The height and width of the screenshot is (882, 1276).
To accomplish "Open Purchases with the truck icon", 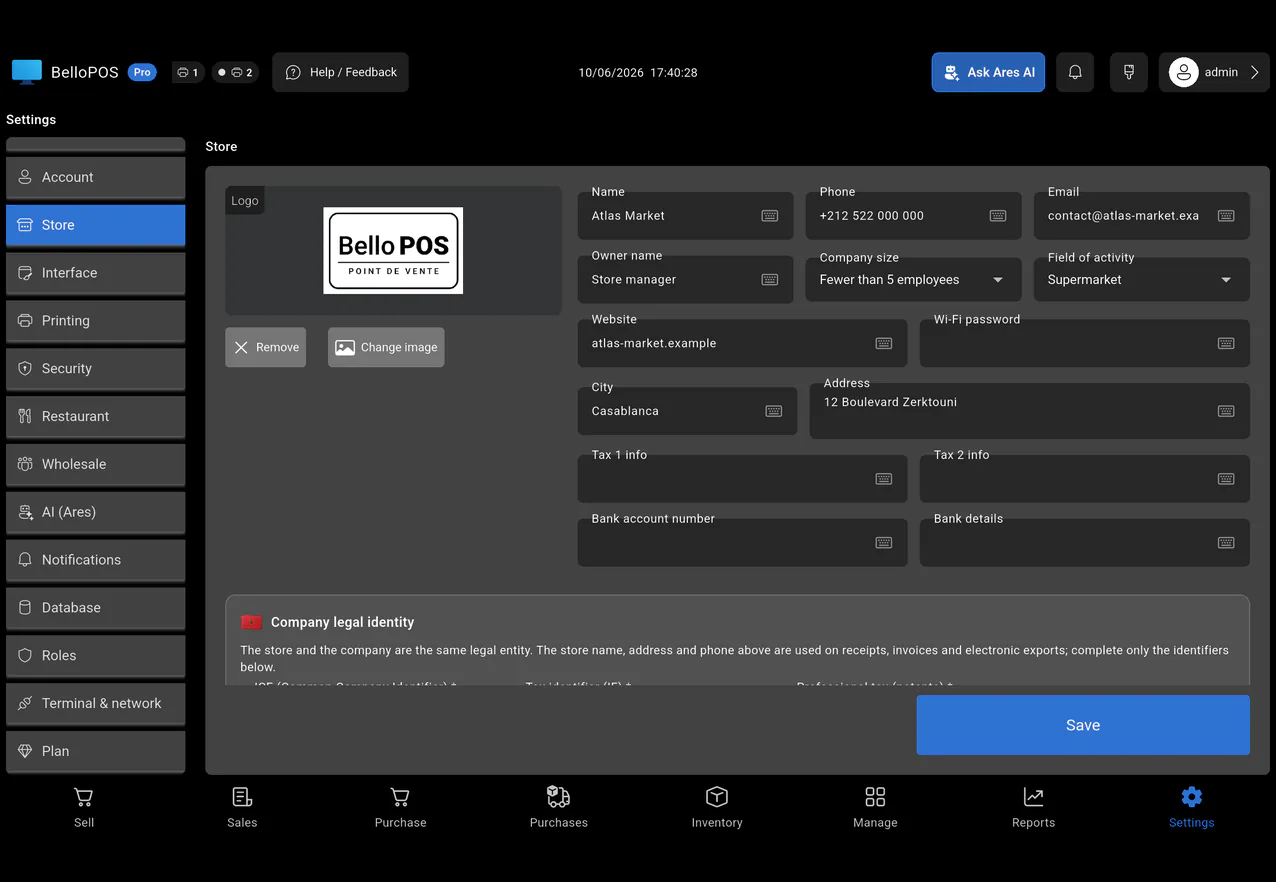I will point(559,808).
